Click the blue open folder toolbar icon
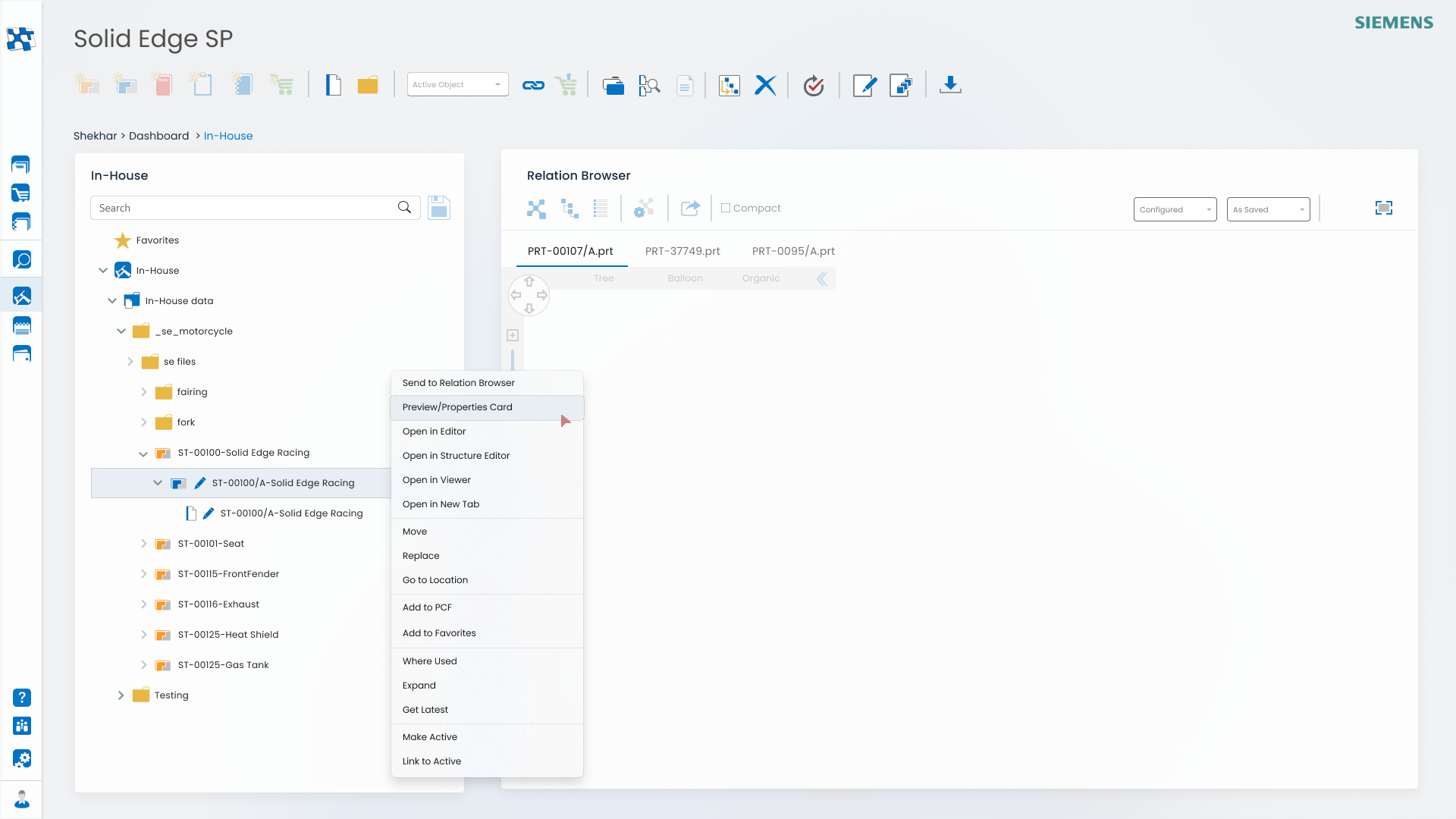Screen dimensions: 1456x819 pos(613,86)
